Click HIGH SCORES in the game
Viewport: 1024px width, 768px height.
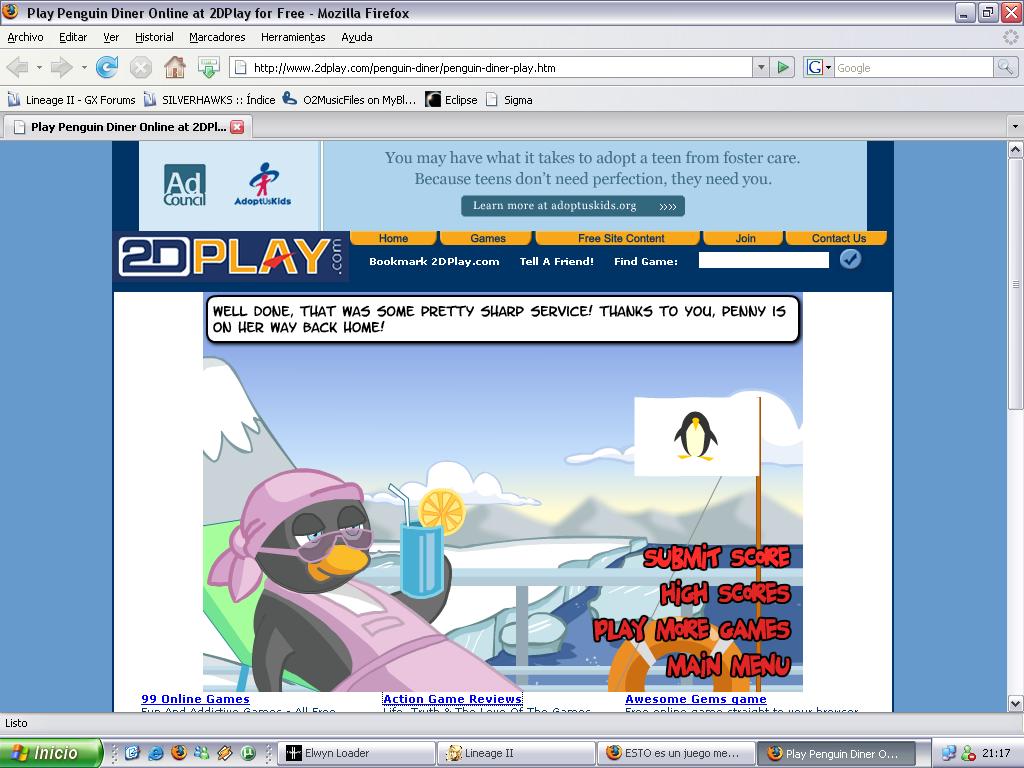[725, 593]
